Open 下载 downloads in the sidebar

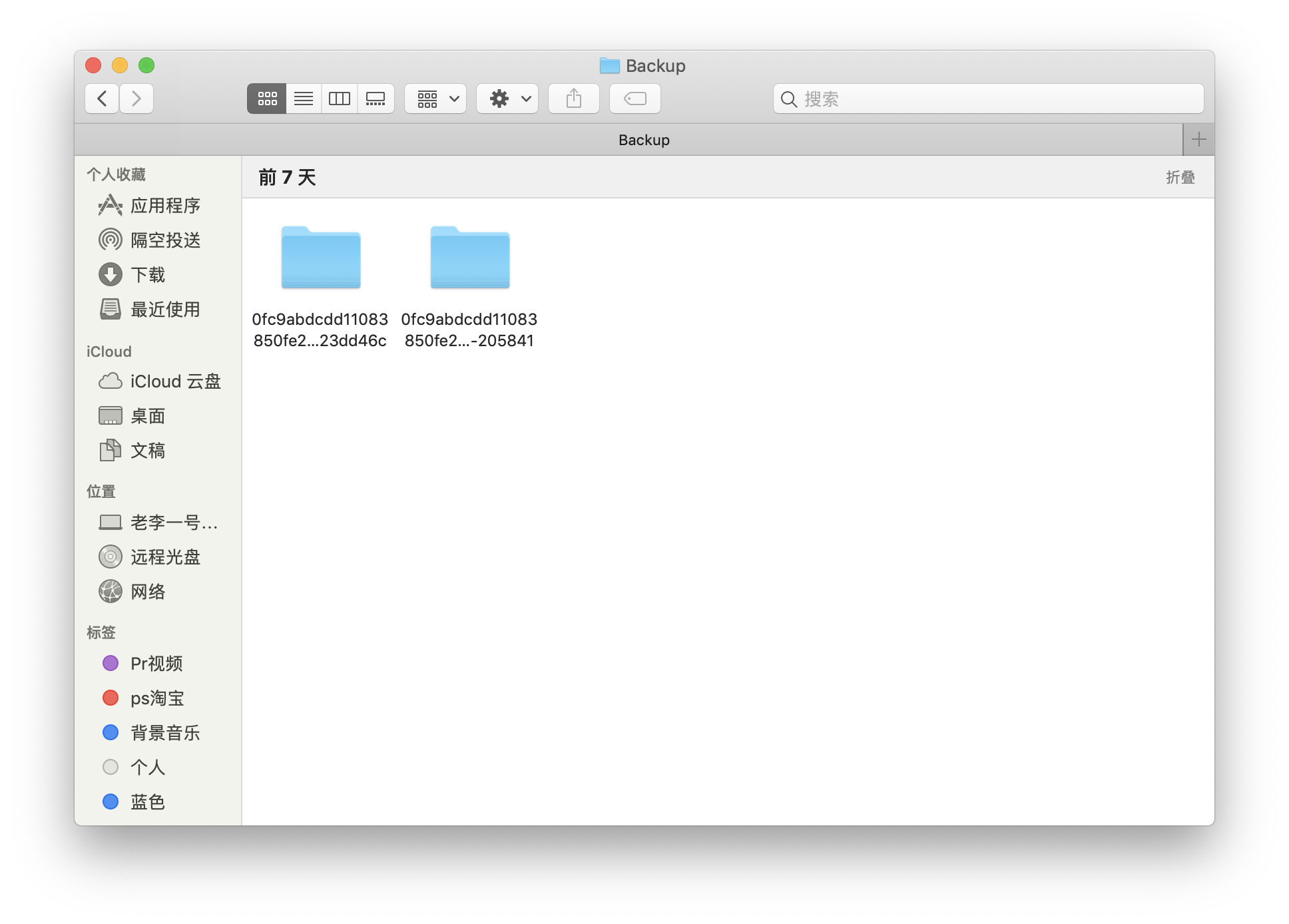click(158, 275)
